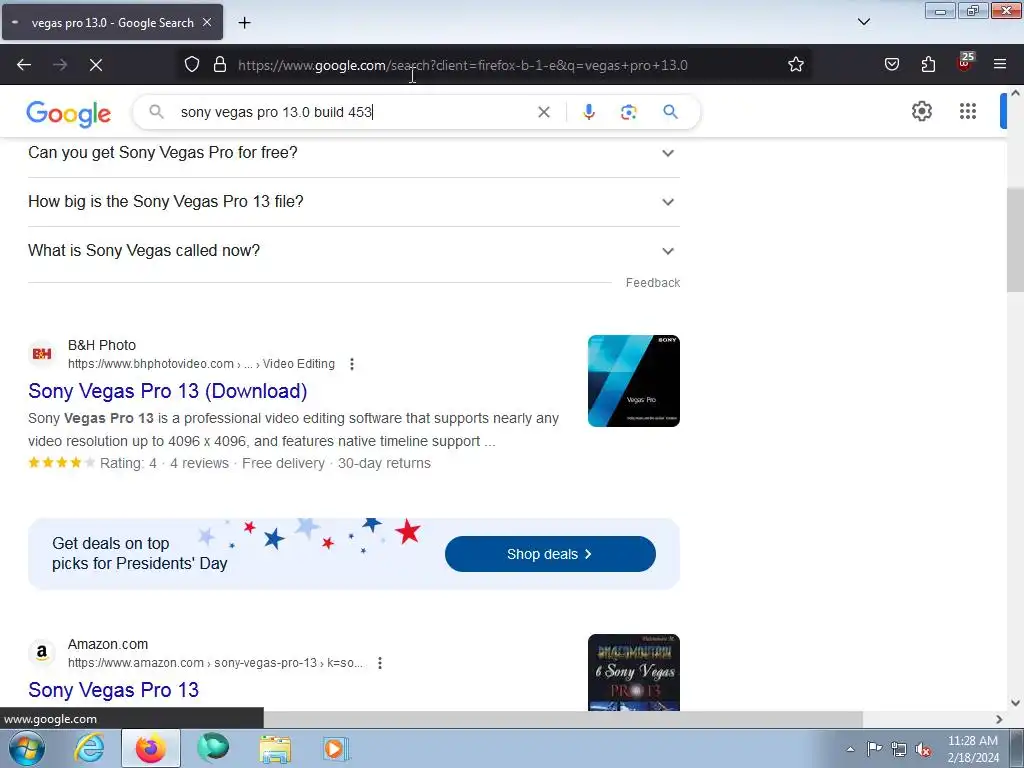Open the Save to Pocket icon
Screen dimensions: 1024x768
point(891,65)
